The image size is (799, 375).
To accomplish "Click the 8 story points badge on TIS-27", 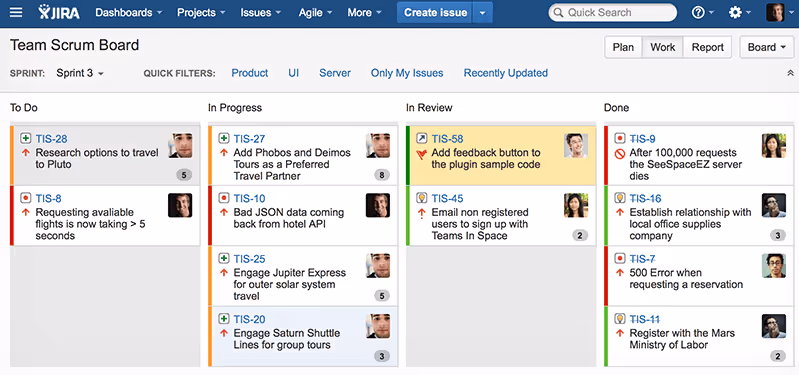I will 382,175.
